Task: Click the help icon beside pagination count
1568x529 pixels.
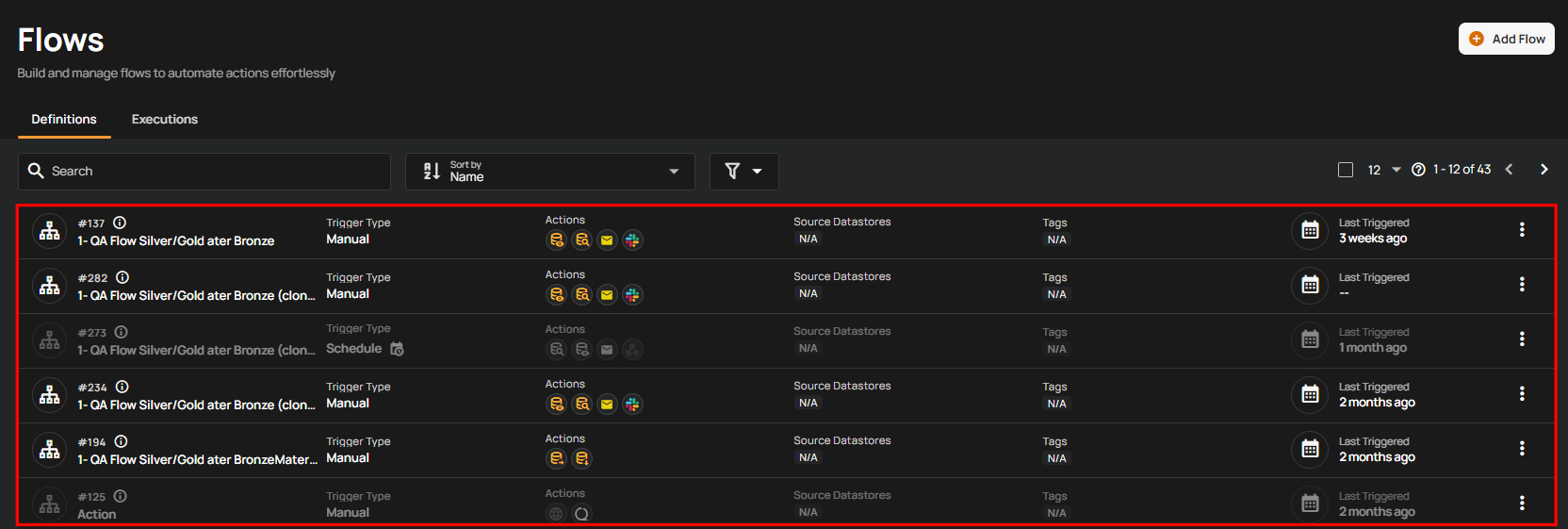Action: pos(1418,170)
